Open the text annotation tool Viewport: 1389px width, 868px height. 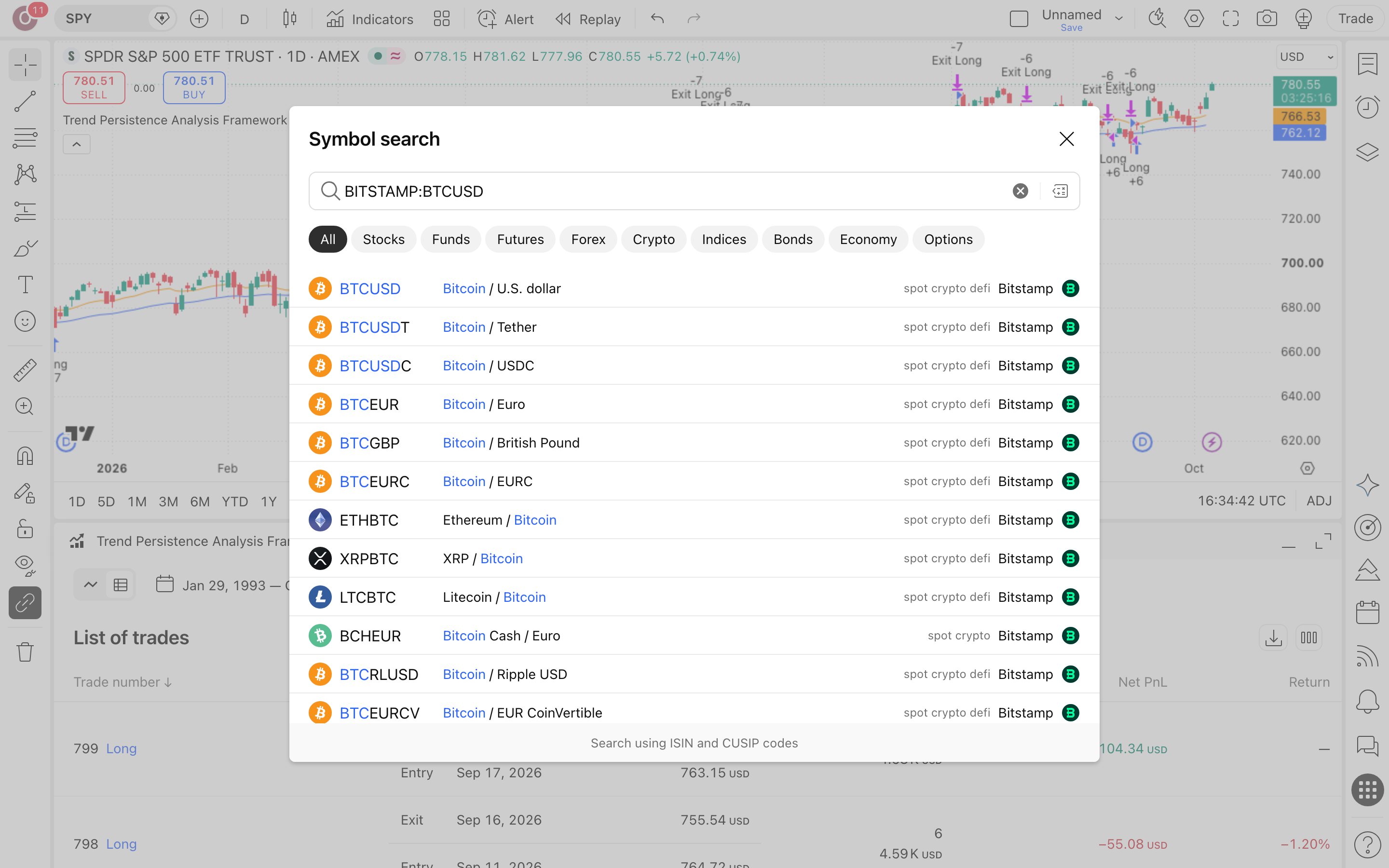(25, 285)
